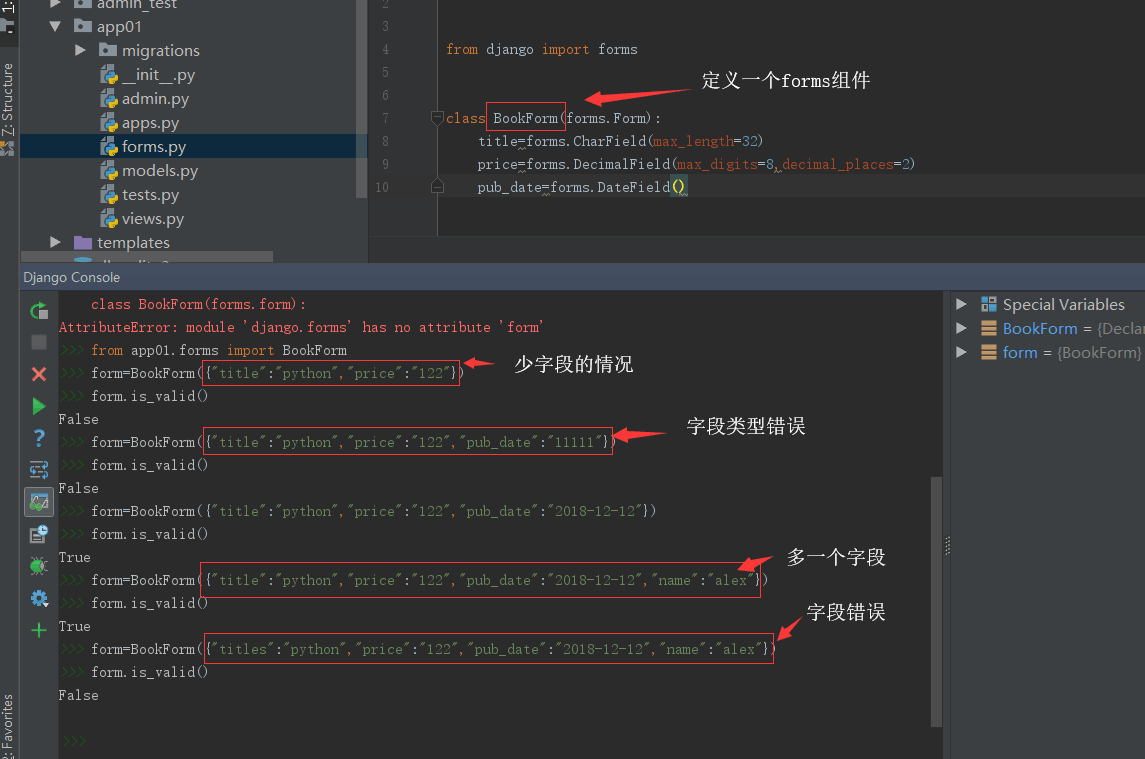
Task: Click the stop console icon
Action: (x=38, y=343)
